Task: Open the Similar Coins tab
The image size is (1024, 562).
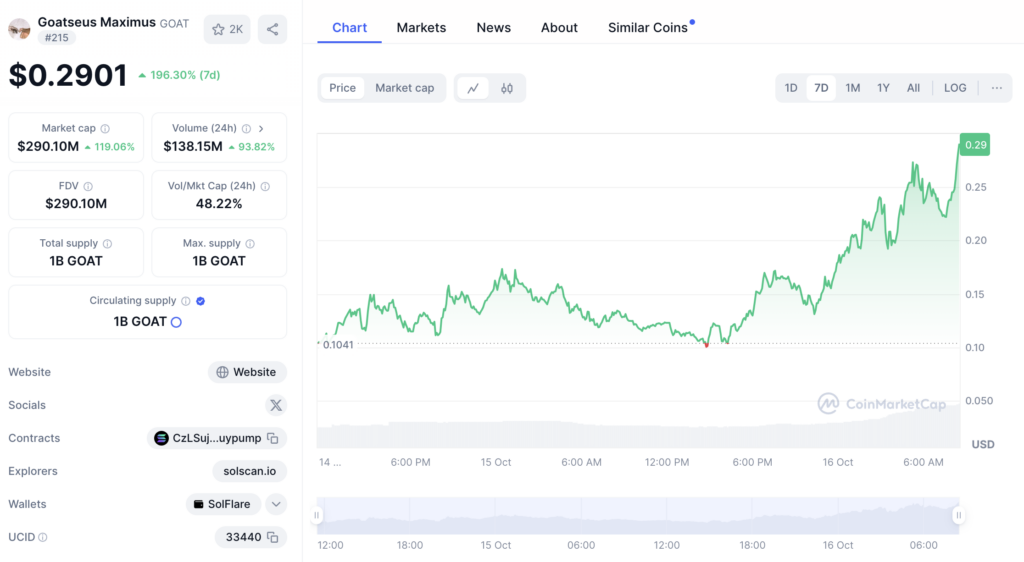Action: (648, 27)
